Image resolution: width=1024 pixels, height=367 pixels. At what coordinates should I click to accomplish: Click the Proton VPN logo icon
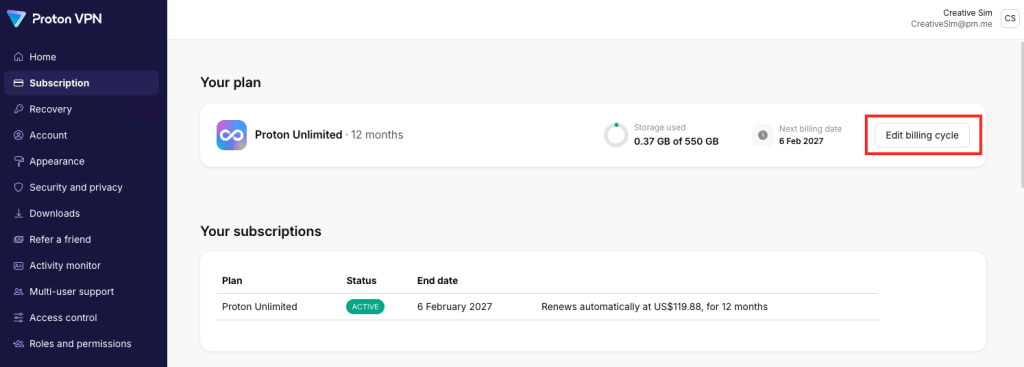pos(16,19)
